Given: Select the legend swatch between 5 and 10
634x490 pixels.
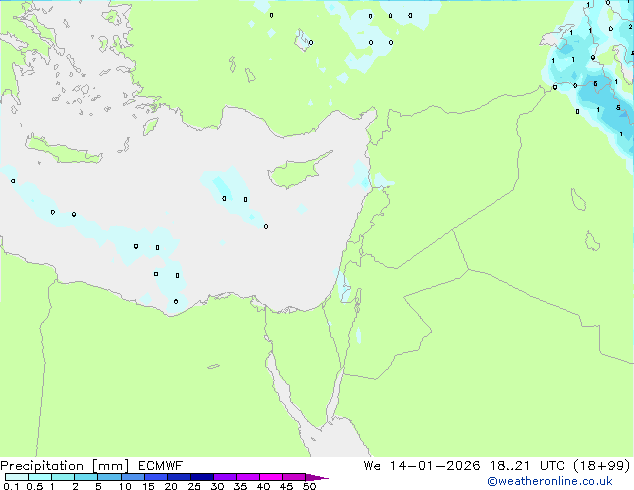Looking at the screenshot, I should point(109,477).
